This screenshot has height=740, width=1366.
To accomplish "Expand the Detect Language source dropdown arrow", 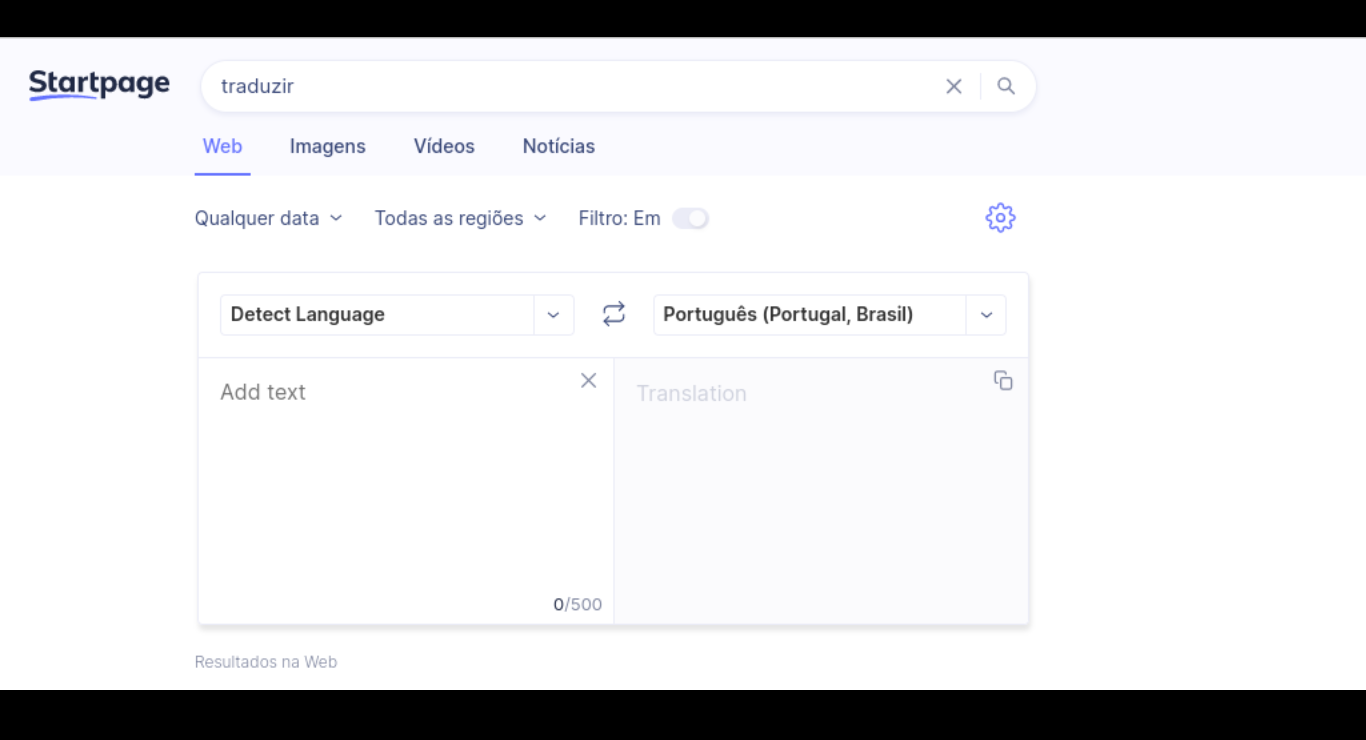I will (x=554, y=315).
